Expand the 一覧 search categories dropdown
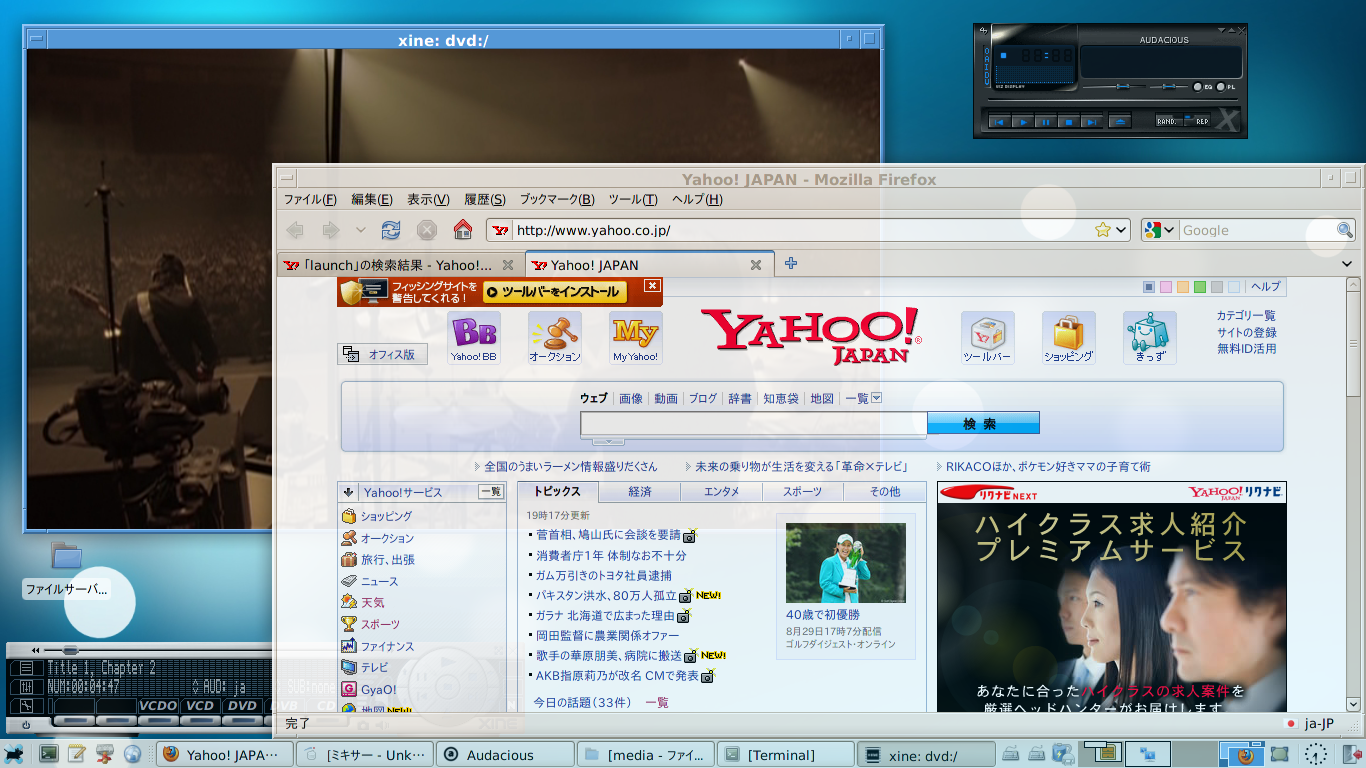The width and height of the screenshot is (1366, 768). click(876, 398)
